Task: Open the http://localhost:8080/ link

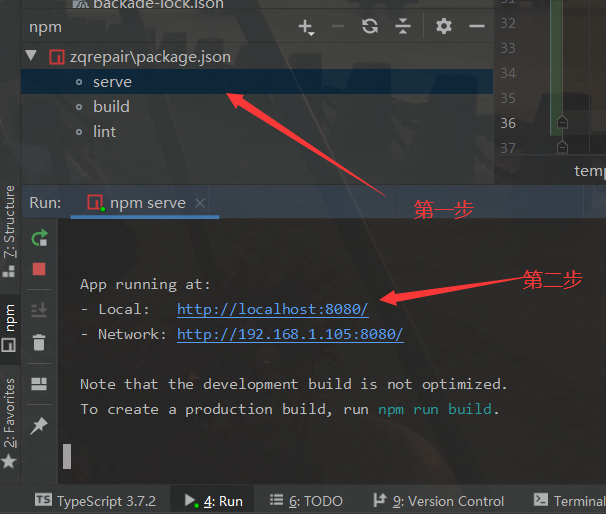Action: pos(272,309)
